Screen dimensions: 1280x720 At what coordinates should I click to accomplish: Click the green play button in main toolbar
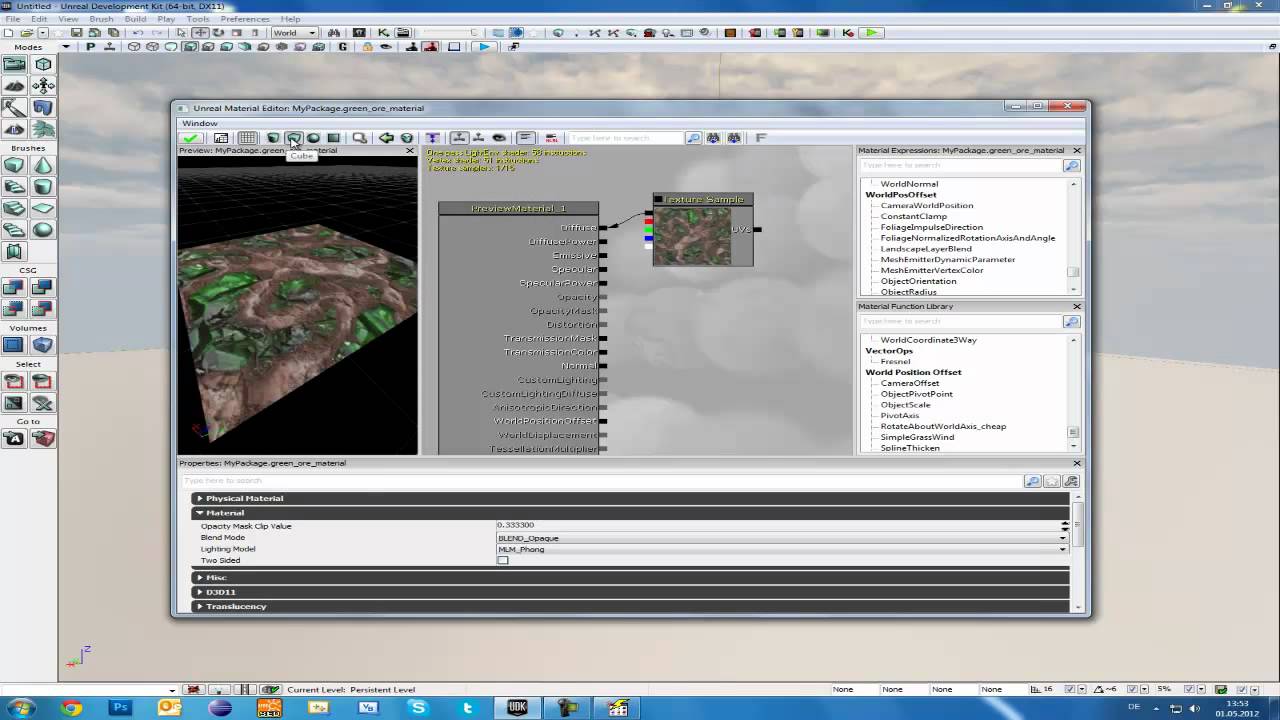coord(872,33)
